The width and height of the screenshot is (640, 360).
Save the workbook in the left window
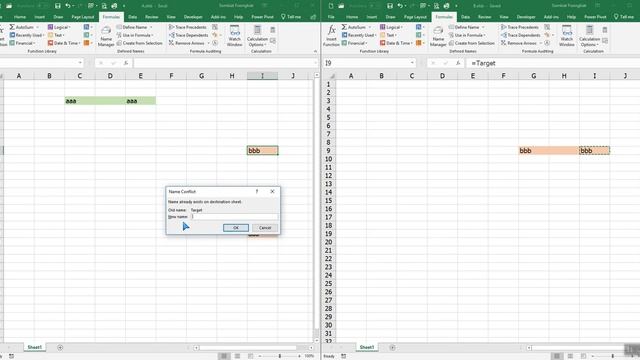(x=58, y=6)
